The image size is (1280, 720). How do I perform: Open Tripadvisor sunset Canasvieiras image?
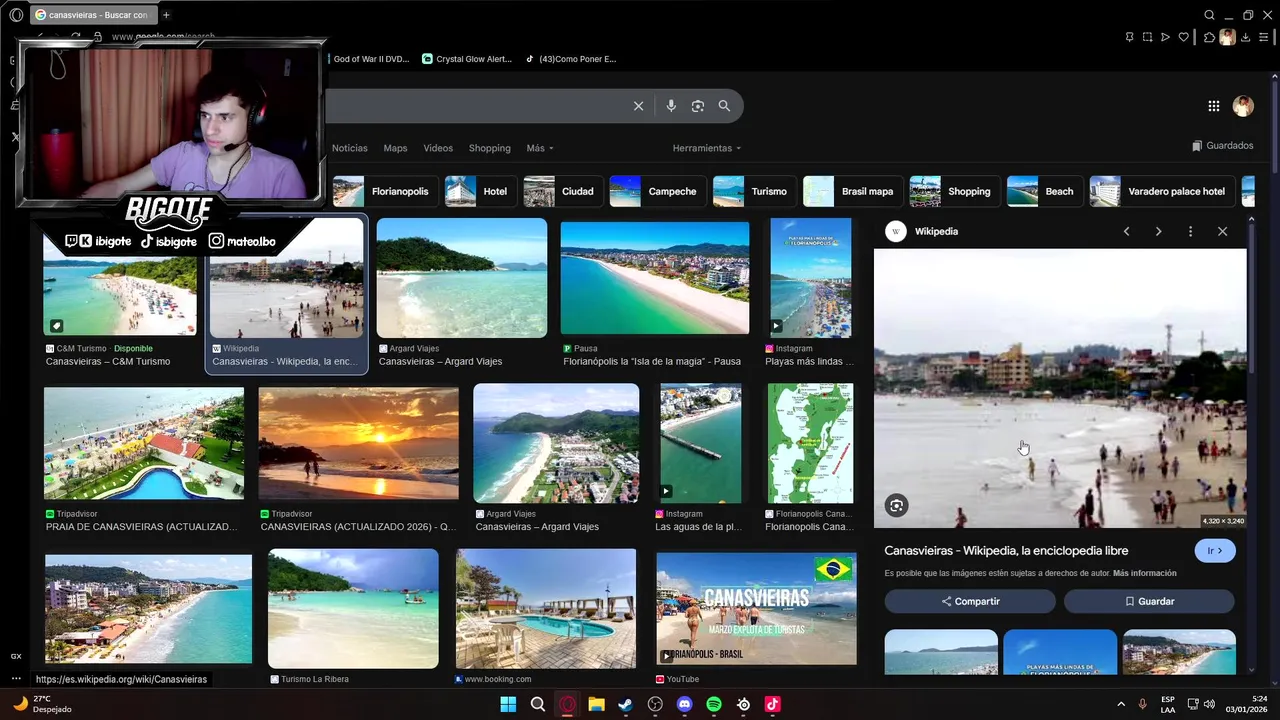click(x=358, y=444)
